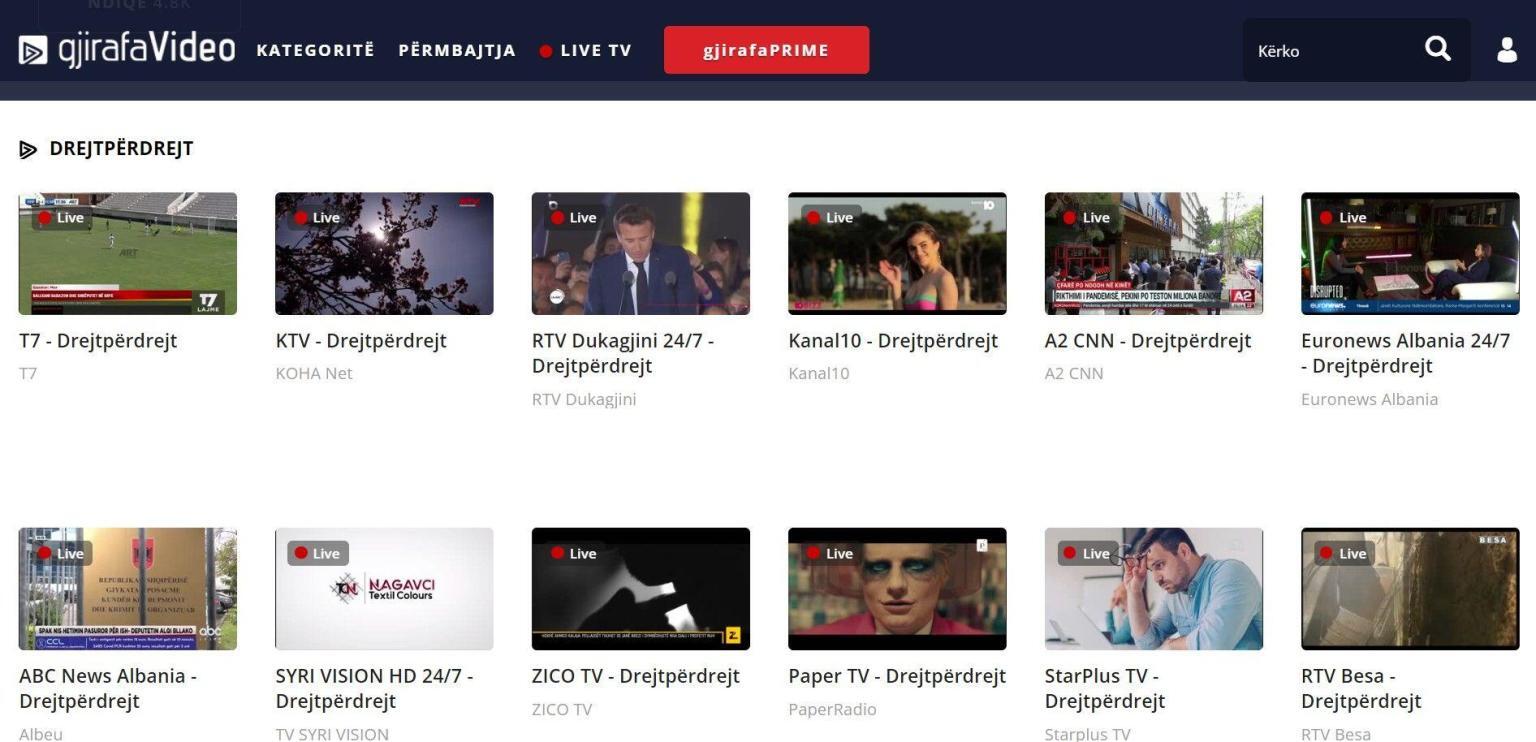Click the search magnifier icon
Screen dimensions: 1536x742
tap(1437, 49)
